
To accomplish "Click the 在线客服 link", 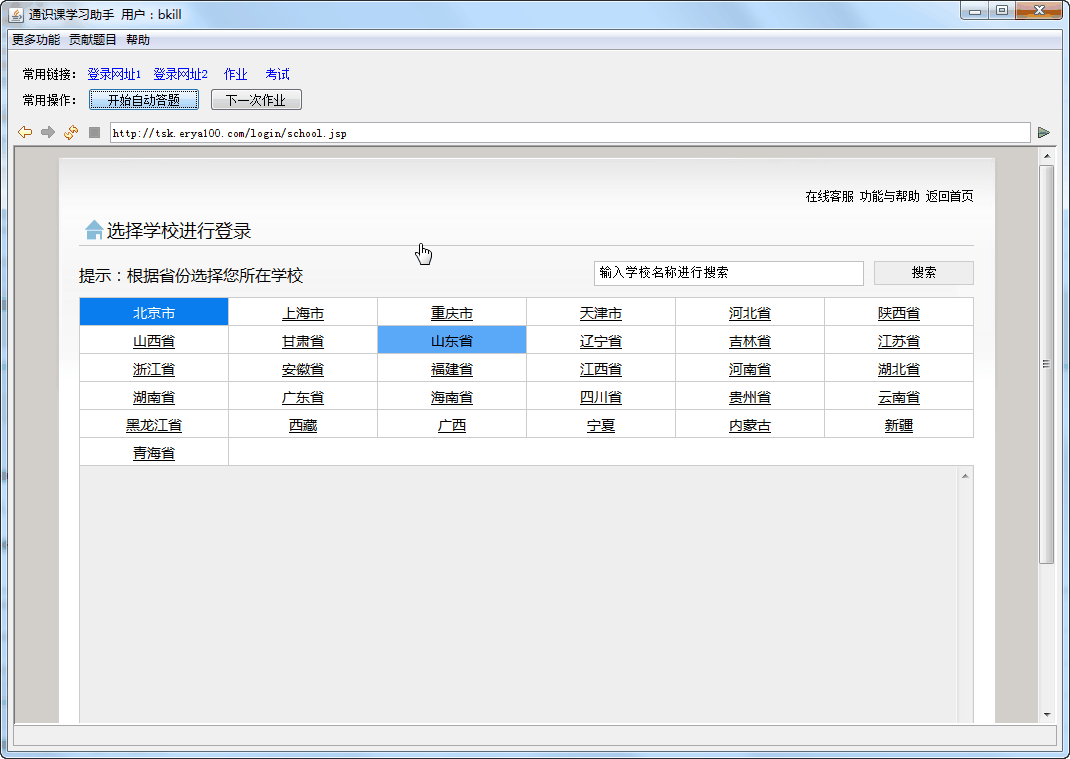I will pyautogui.click(x=829, y=196).
